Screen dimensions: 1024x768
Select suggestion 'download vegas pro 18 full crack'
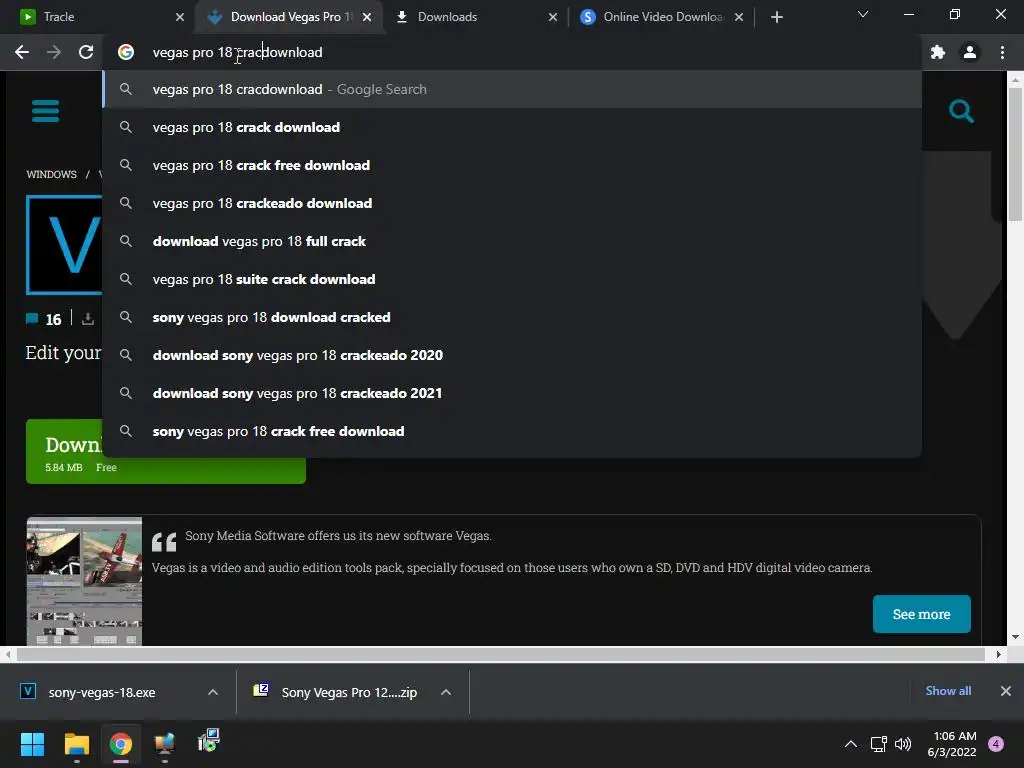coord(512,241)
